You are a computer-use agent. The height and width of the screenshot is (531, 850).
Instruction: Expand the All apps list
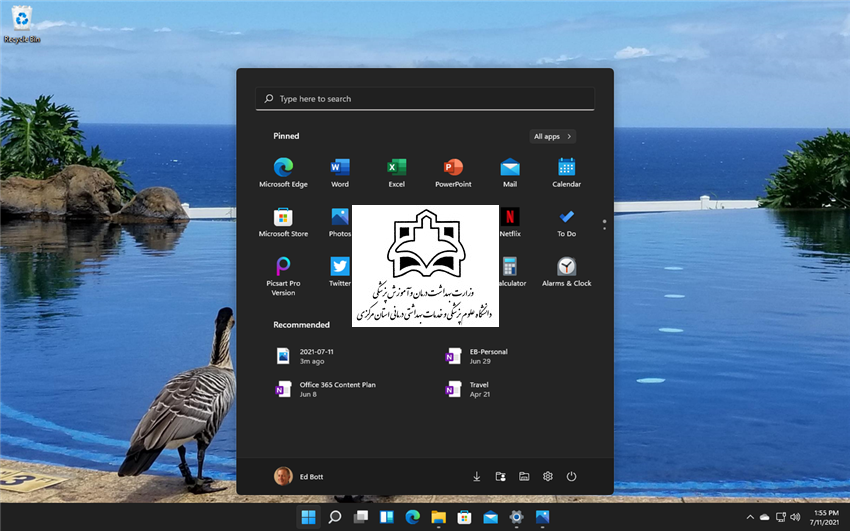coord(552,137)
